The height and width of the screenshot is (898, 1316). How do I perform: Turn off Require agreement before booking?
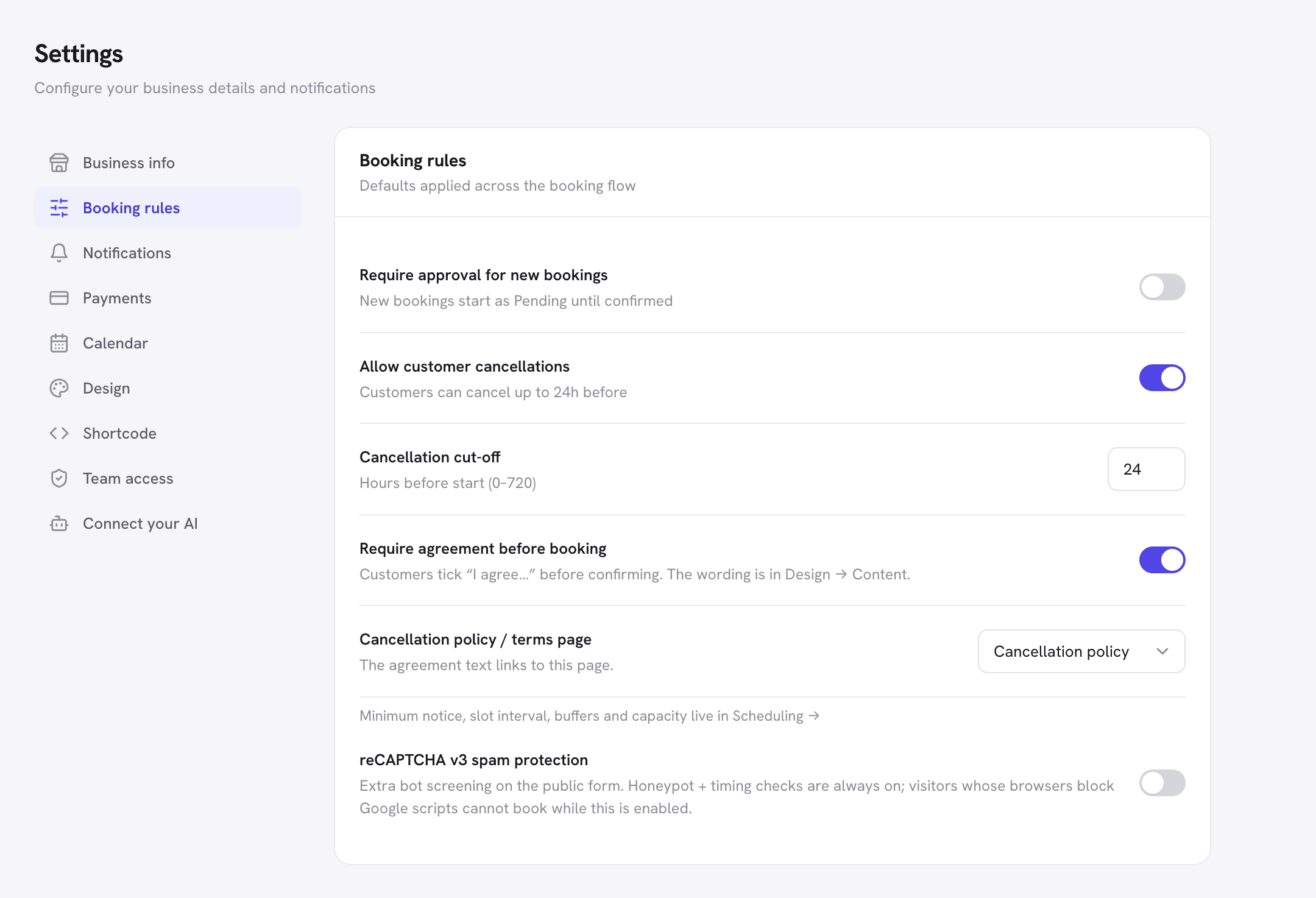pyautogui.click(x=1162, y=560)
